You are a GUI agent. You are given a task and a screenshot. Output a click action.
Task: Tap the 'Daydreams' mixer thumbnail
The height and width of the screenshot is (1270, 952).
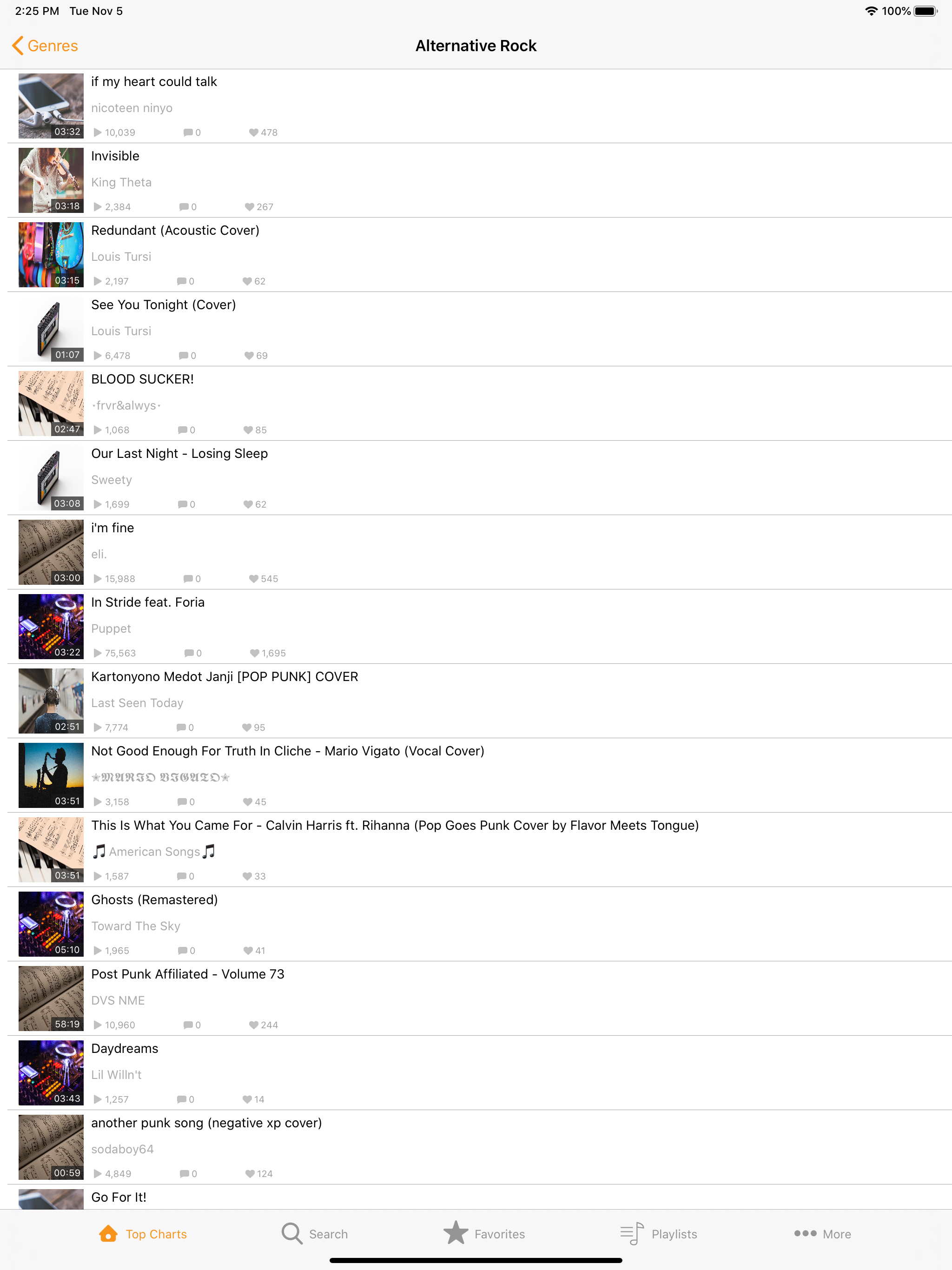51,1073
